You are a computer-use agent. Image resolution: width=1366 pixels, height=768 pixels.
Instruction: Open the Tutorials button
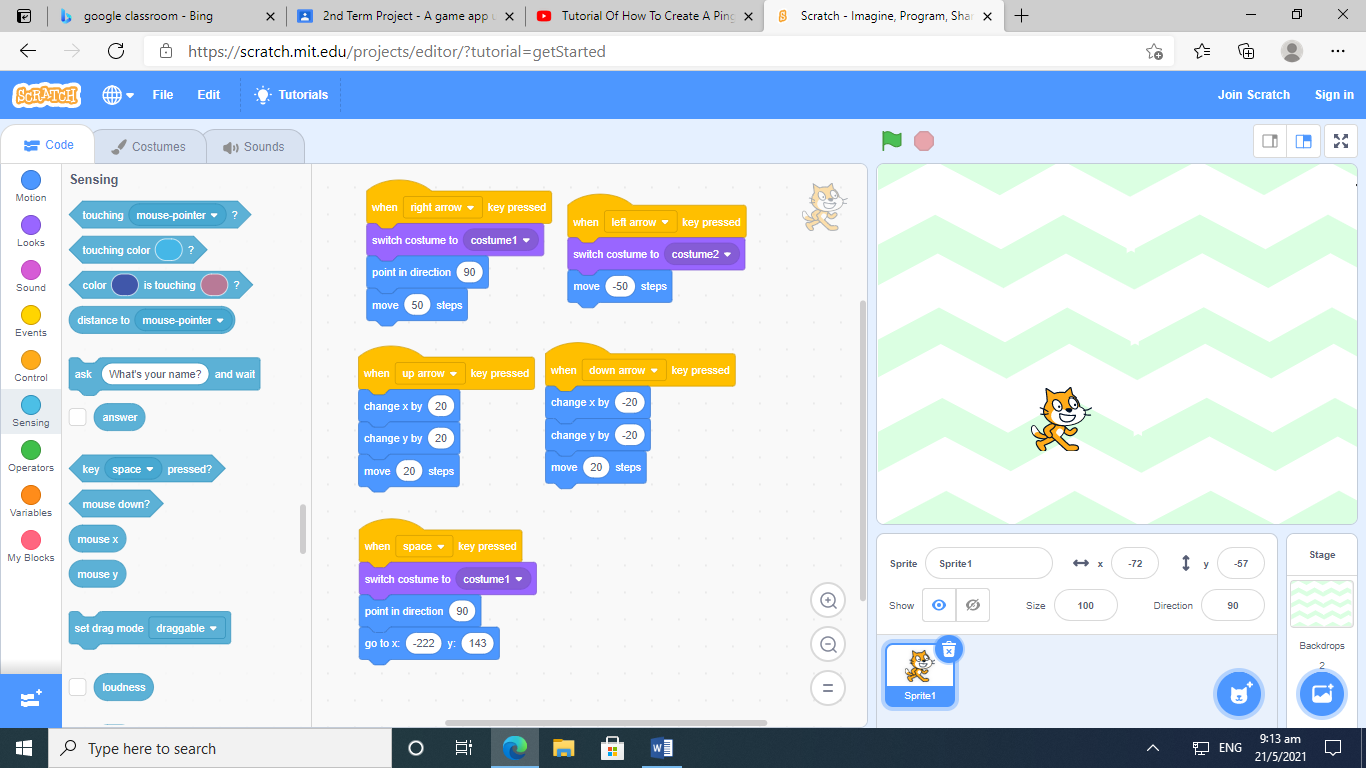[291, 95]
